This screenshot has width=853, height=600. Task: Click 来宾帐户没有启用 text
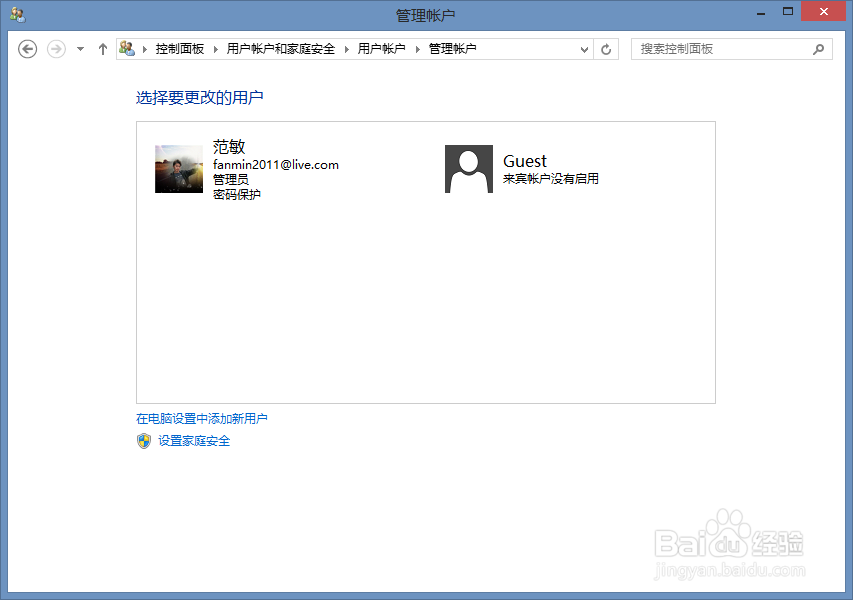click(551, 178)
